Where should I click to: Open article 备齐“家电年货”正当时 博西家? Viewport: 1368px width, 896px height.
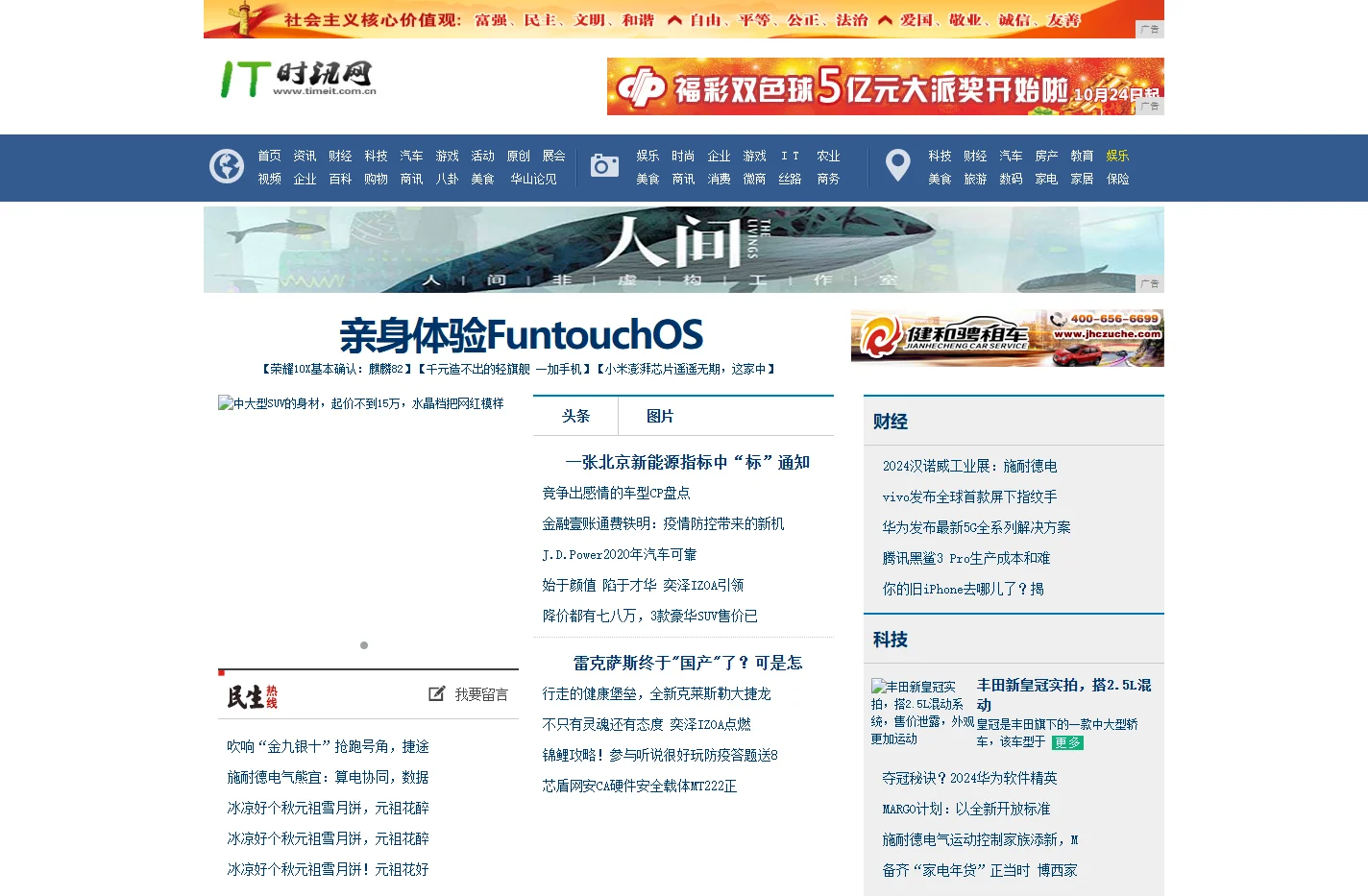point(980,870)
